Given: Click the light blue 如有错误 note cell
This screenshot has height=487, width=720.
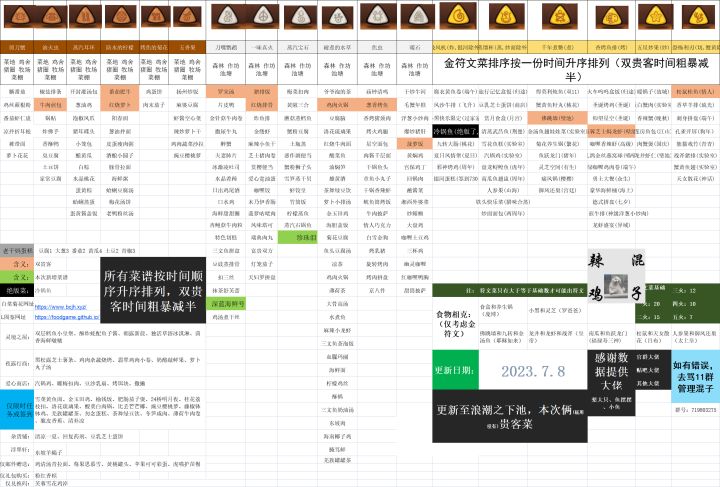Looking at the screenshot, I should click(696, 377).
